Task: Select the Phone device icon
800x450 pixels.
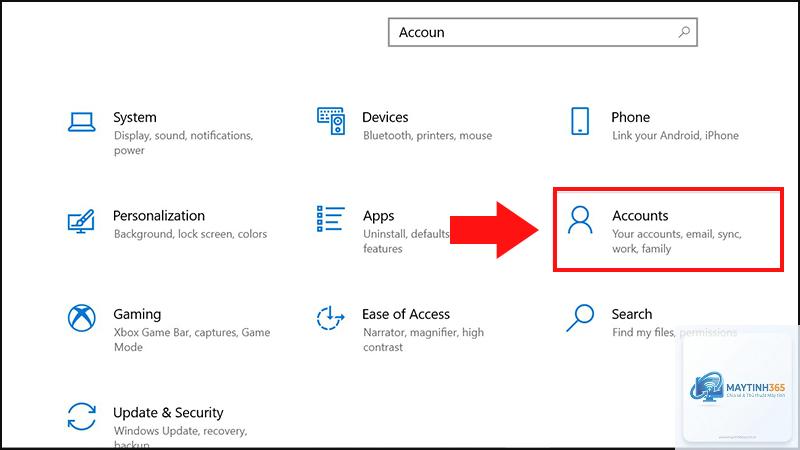Action: tap(580, 121)
